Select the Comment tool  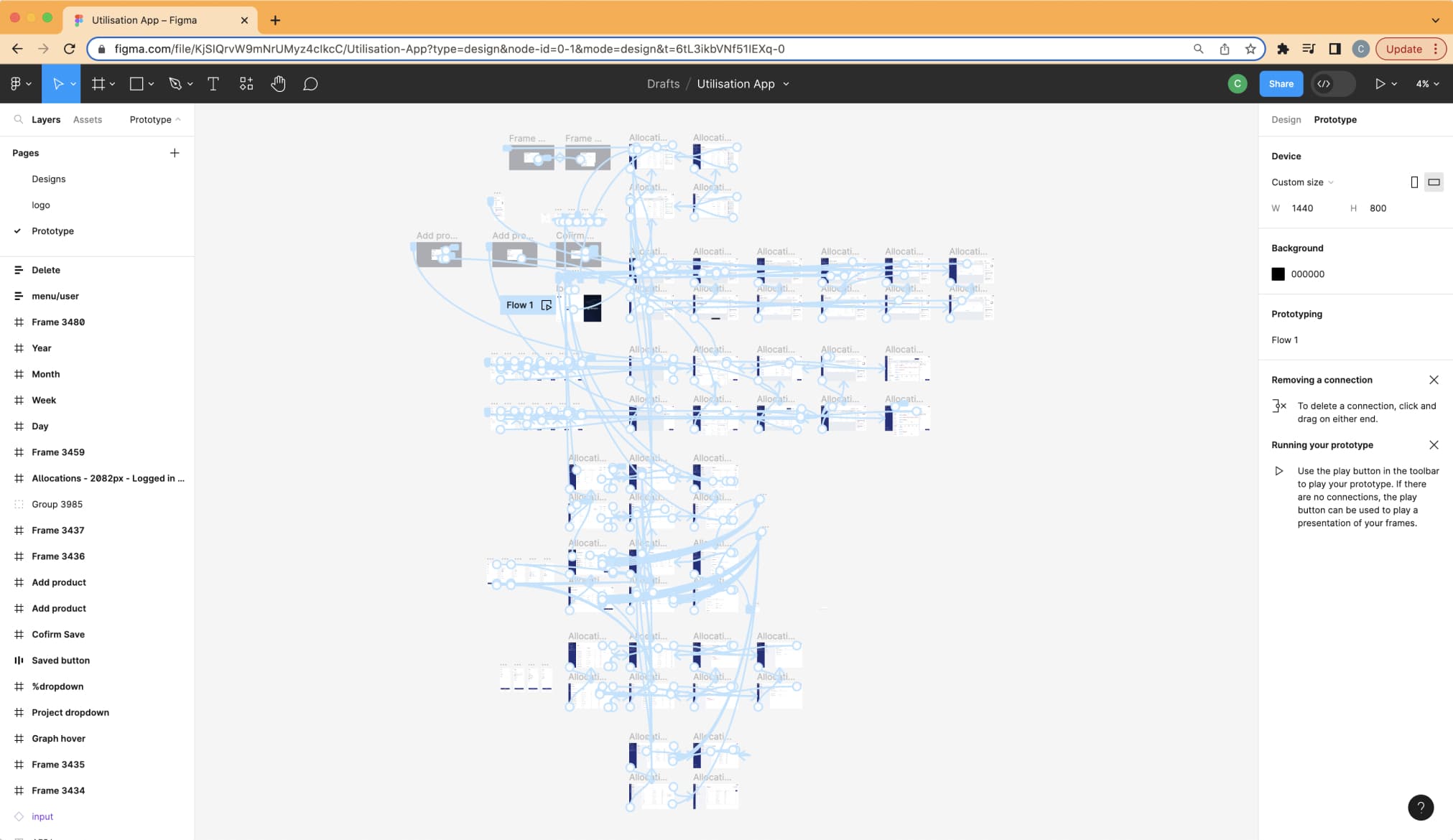point(310,84)
